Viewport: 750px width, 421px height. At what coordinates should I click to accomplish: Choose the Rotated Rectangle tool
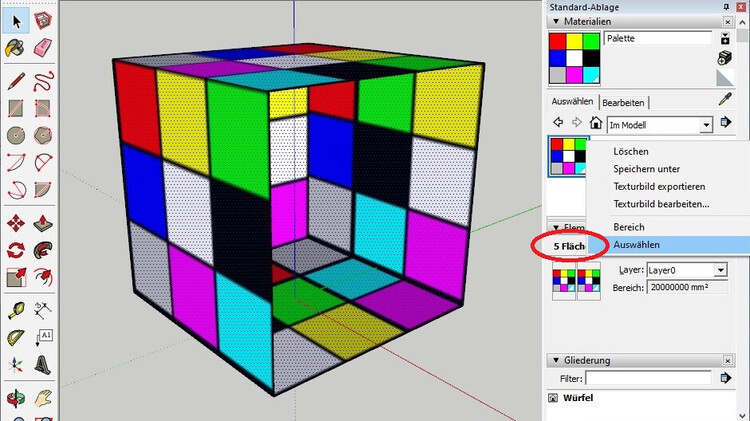tap(43, 109)
